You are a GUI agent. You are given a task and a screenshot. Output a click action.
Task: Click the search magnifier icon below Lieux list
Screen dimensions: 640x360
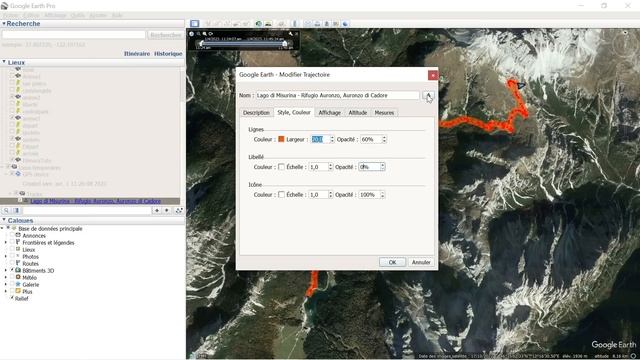(6, 210)
